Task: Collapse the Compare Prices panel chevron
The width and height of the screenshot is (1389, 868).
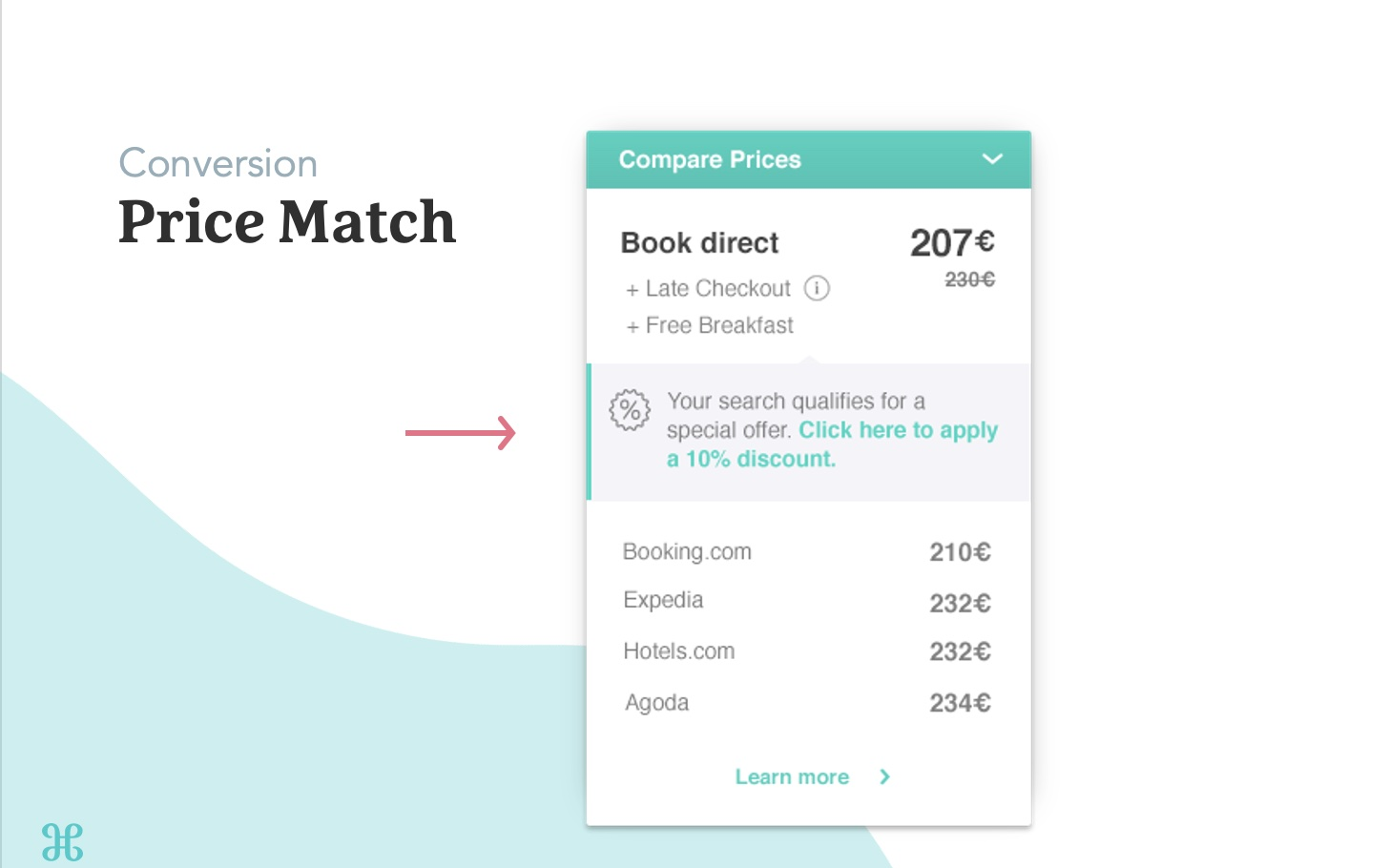Action: tap(992, 159)
